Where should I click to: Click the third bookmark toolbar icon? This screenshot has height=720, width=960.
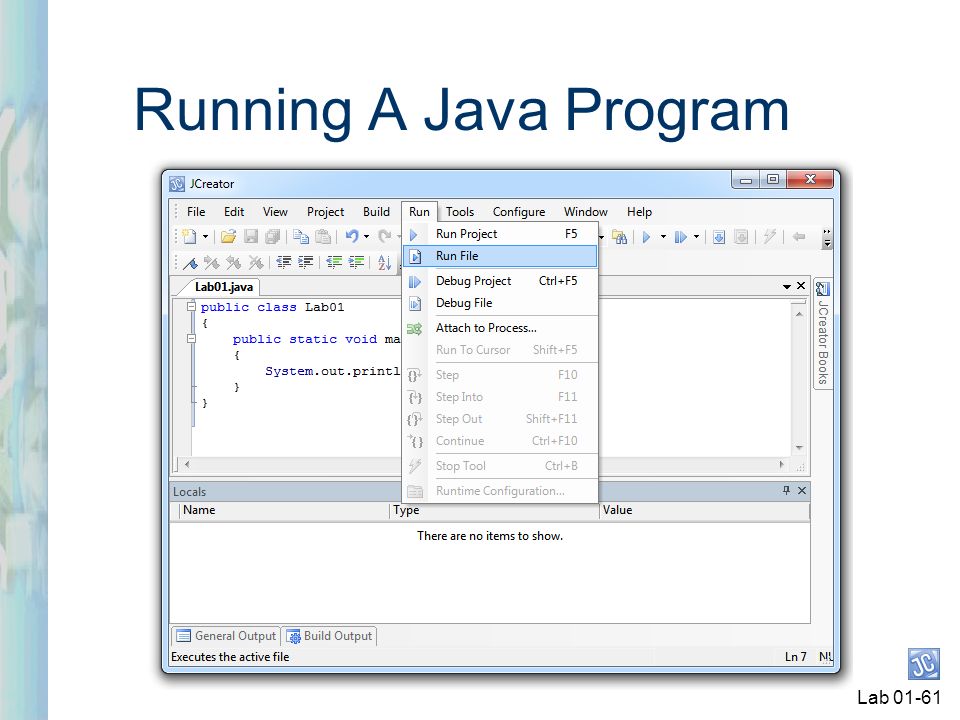click(234, 263)
